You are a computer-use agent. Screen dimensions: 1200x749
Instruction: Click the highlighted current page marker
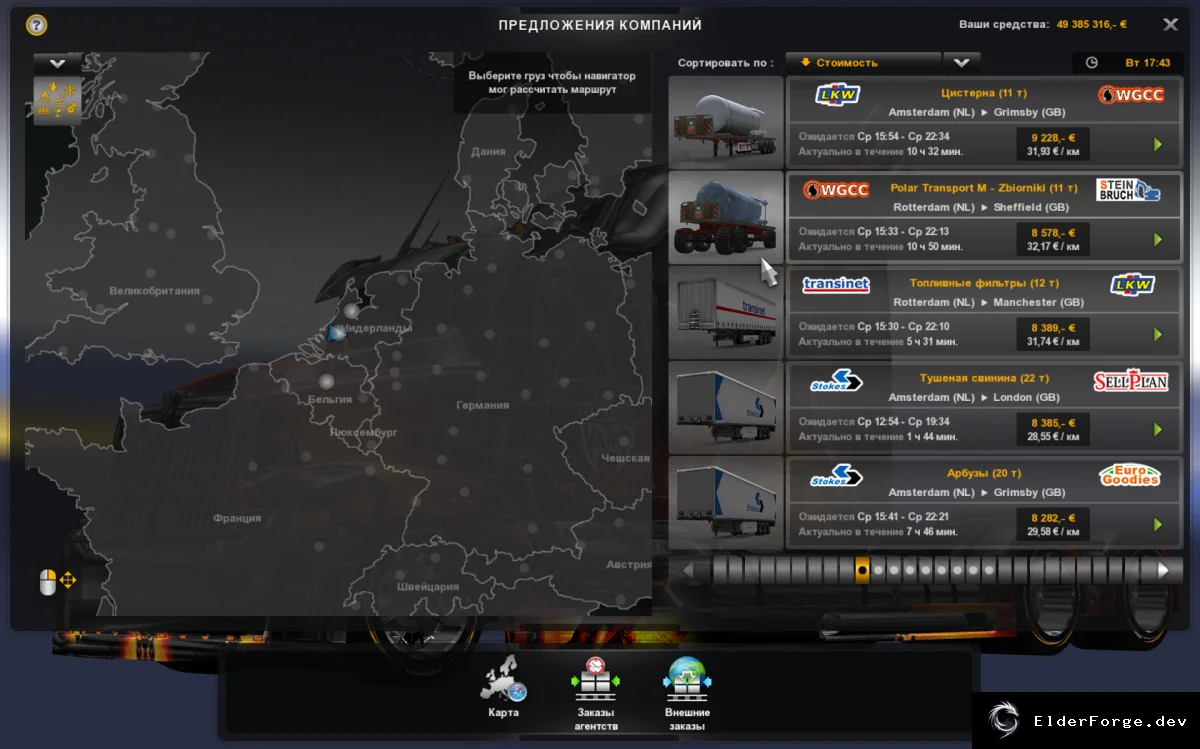pos(862,570)
